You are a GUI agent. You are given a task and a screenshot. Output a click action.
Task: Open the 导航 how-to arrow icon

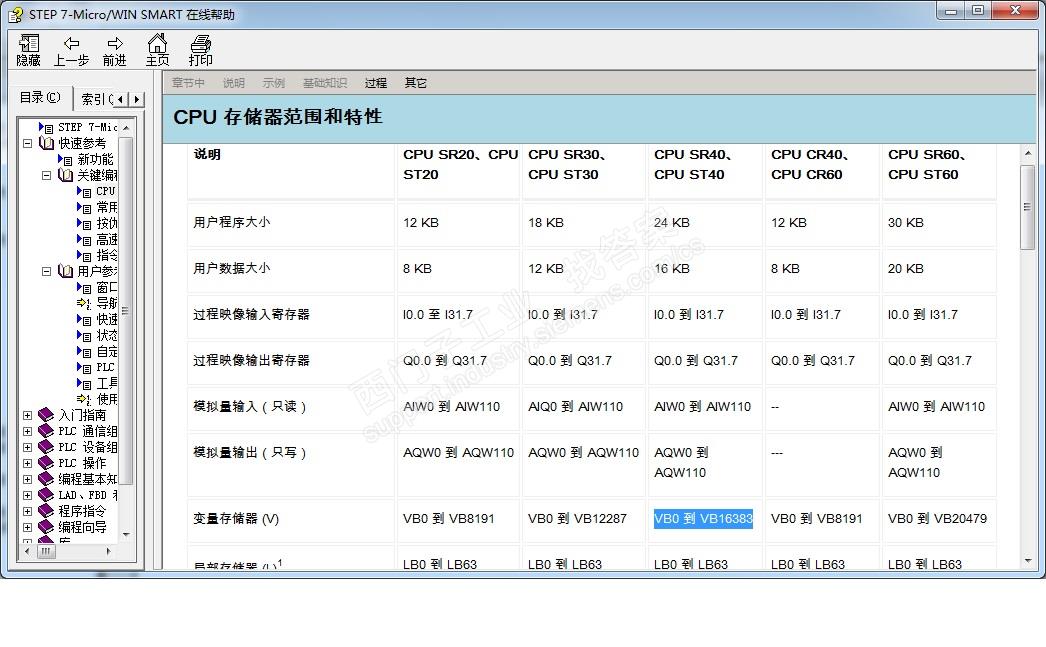(84, 303)
